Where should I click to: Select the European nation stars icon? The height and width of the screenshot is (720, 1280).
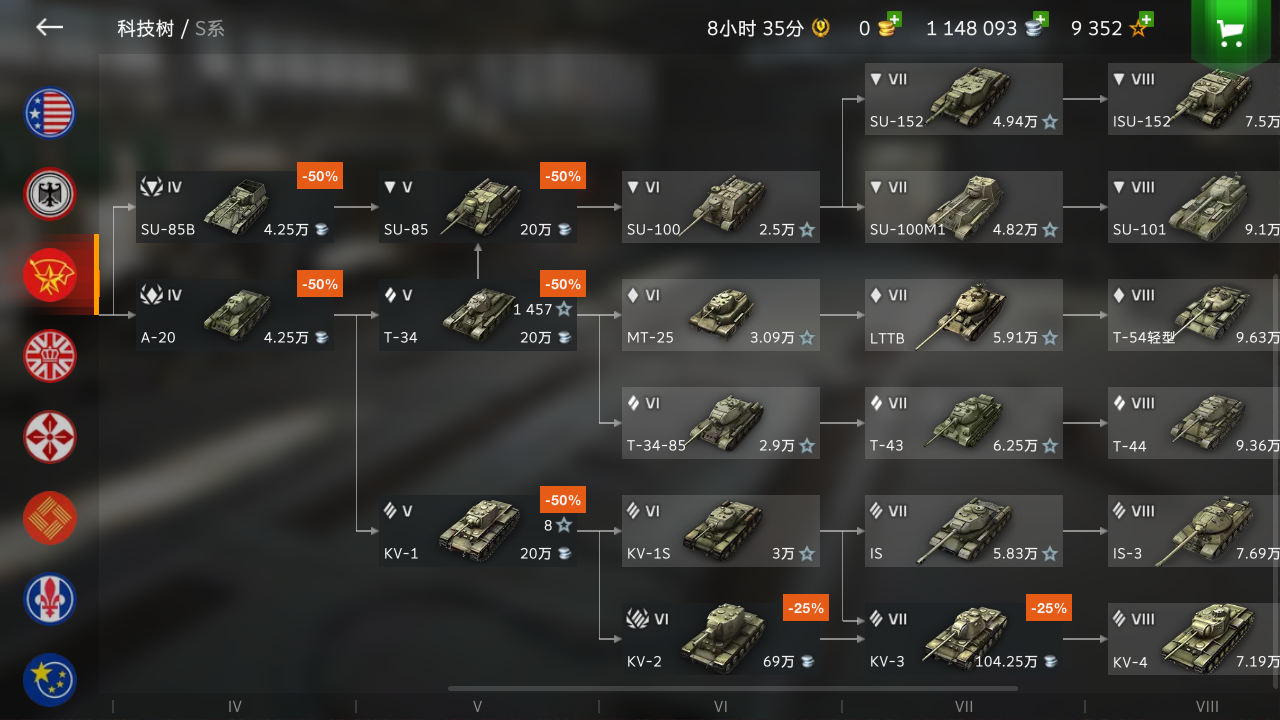50,680
